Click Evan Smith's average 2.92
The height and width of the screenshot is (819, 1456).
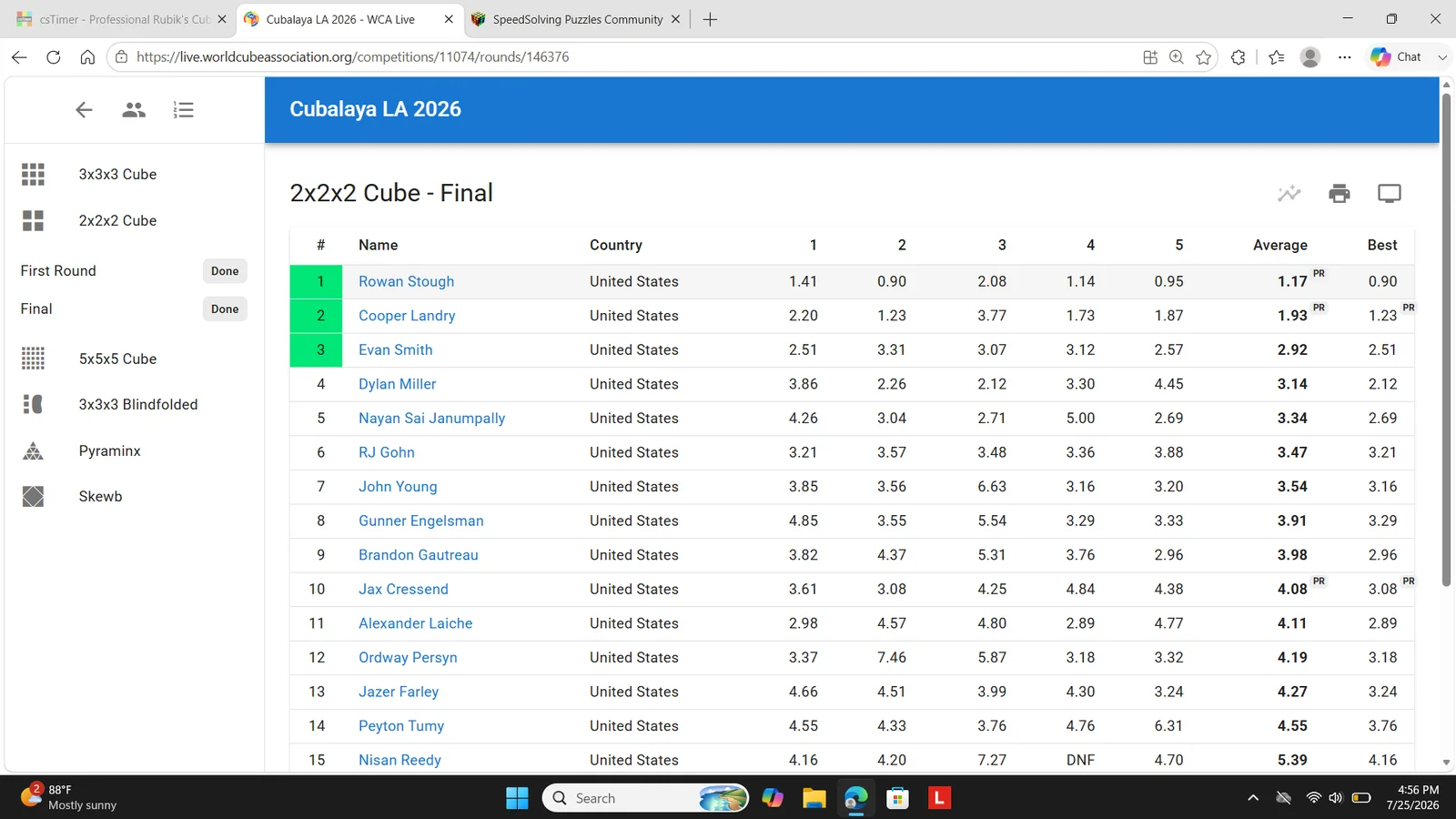point(1292,350)
